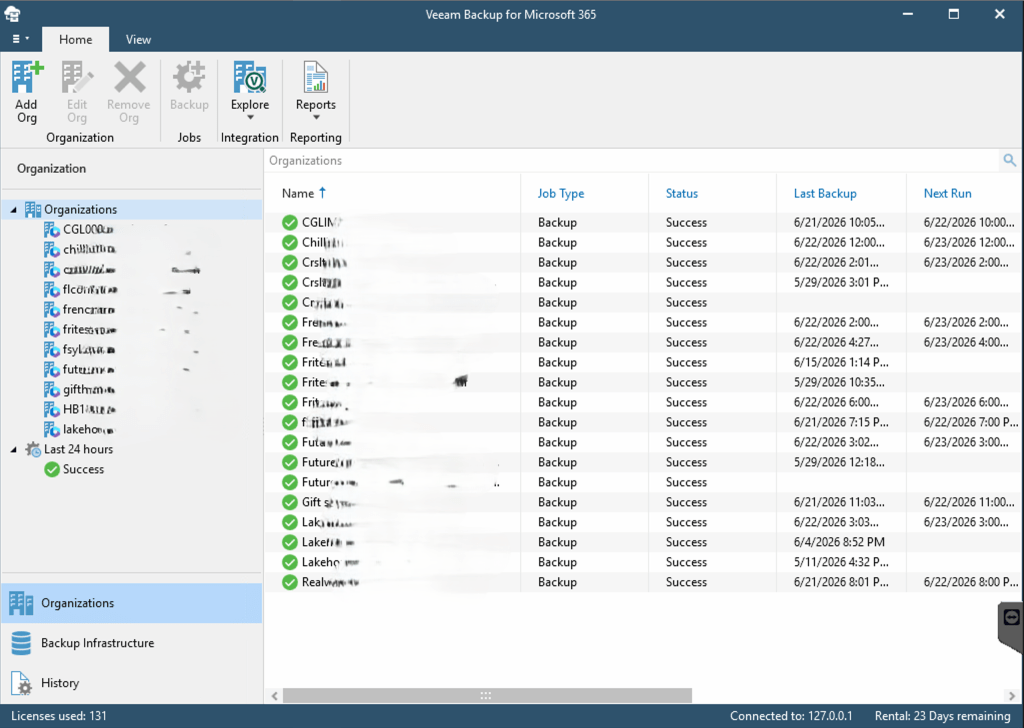This screenshot has width=1024, height=728.
Task: Click next run 6/22/2026 8:00 P...
Action: 970,582
